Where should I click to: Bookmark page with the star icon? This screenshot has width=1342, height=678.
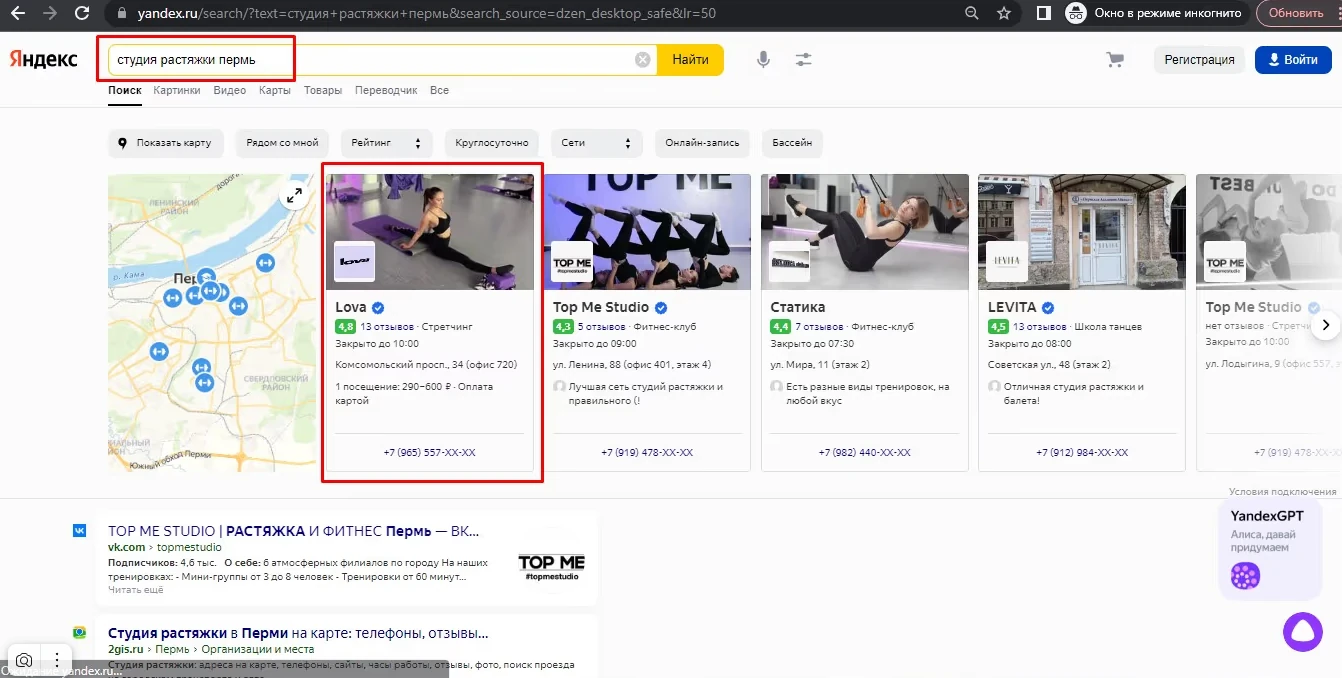[x=1003, y=14]
